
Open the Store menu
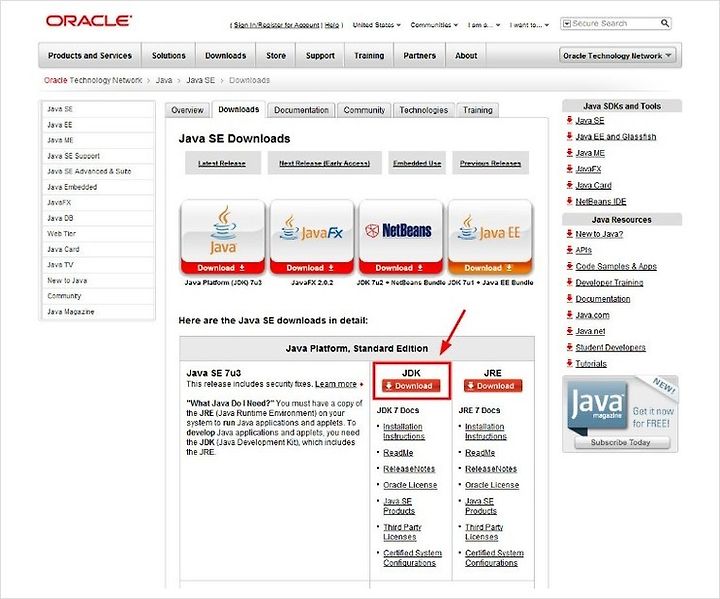tap(276, 56)
